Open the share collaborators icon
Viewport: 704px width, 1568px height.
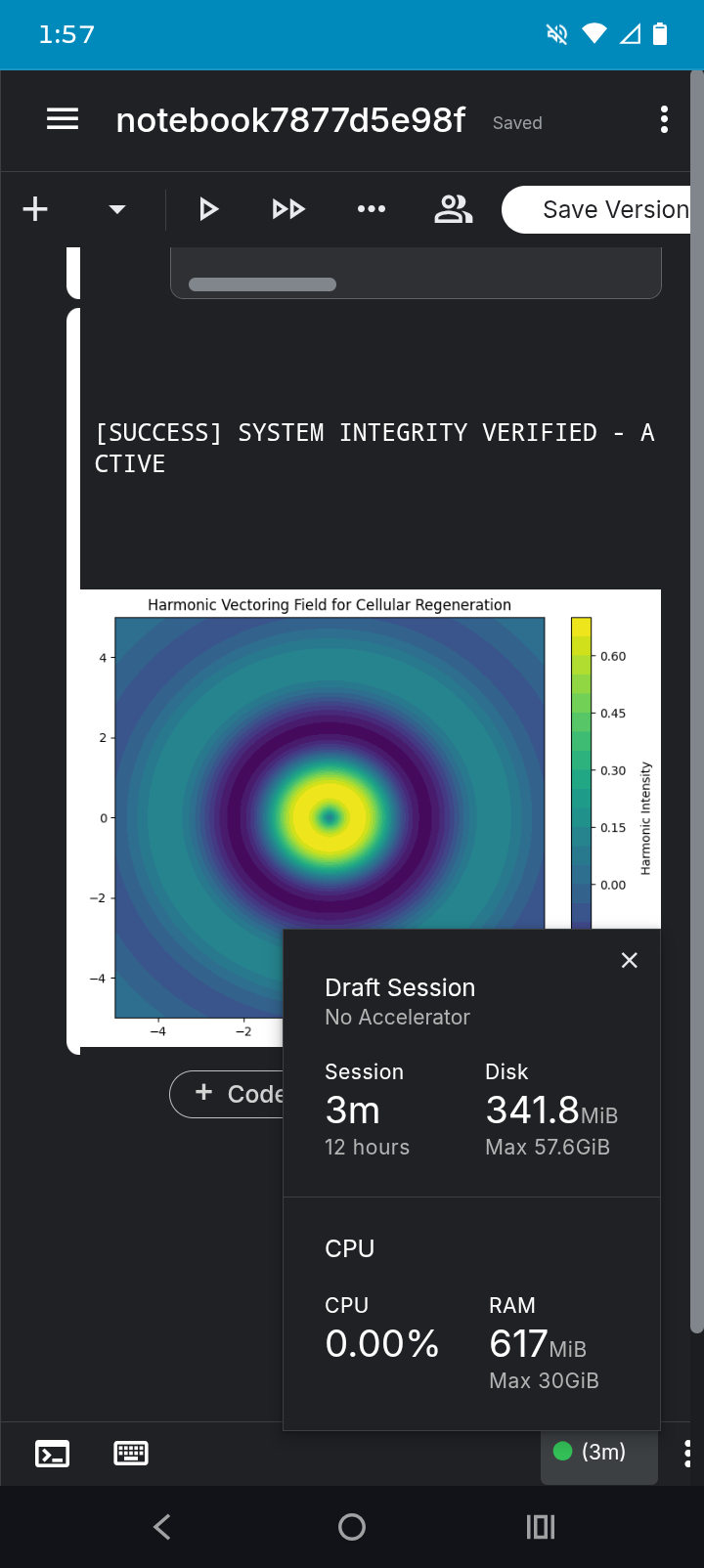[x=453, y=209]
